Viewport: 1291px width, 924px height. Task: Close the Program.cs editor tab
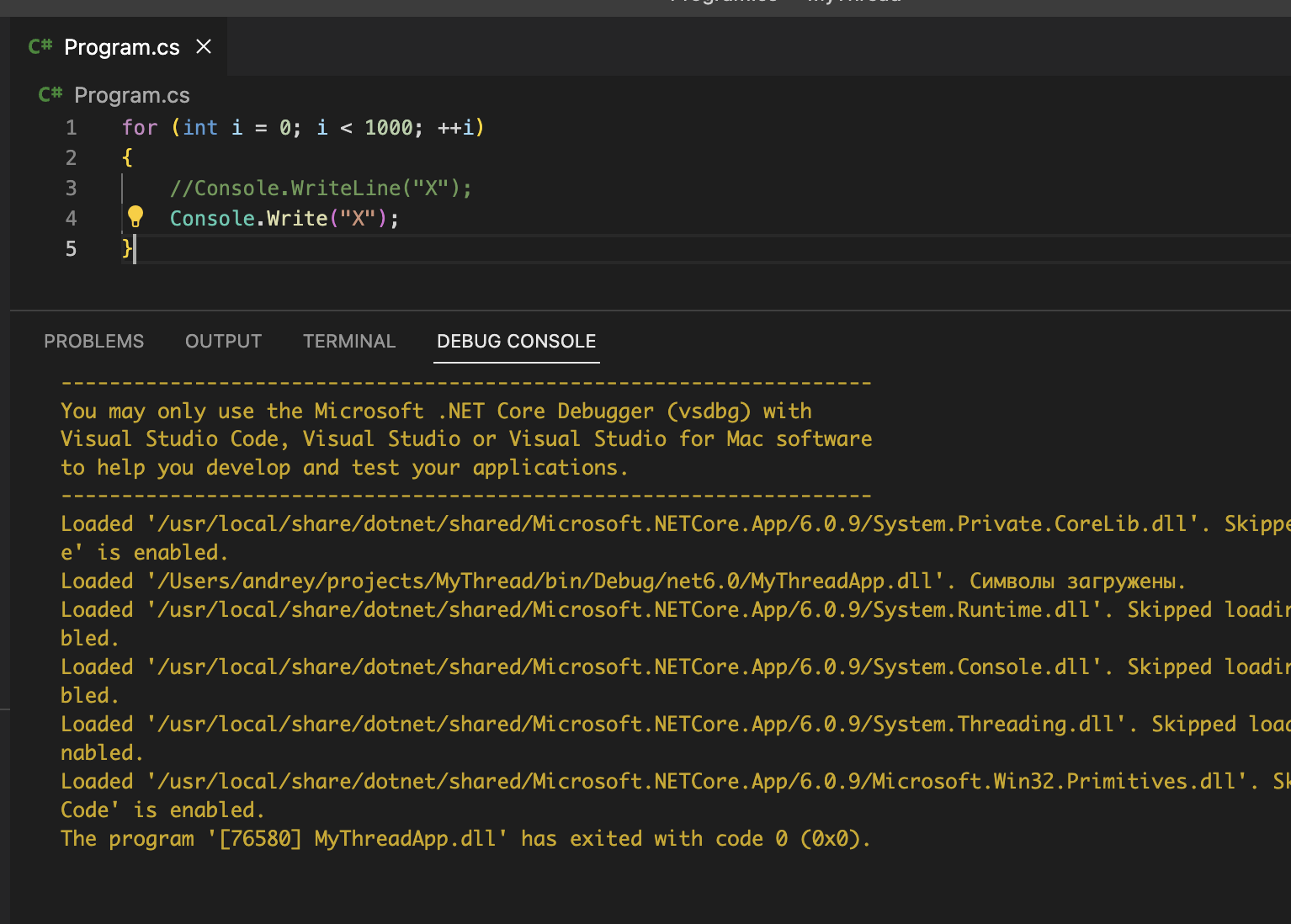coord(204,46)
